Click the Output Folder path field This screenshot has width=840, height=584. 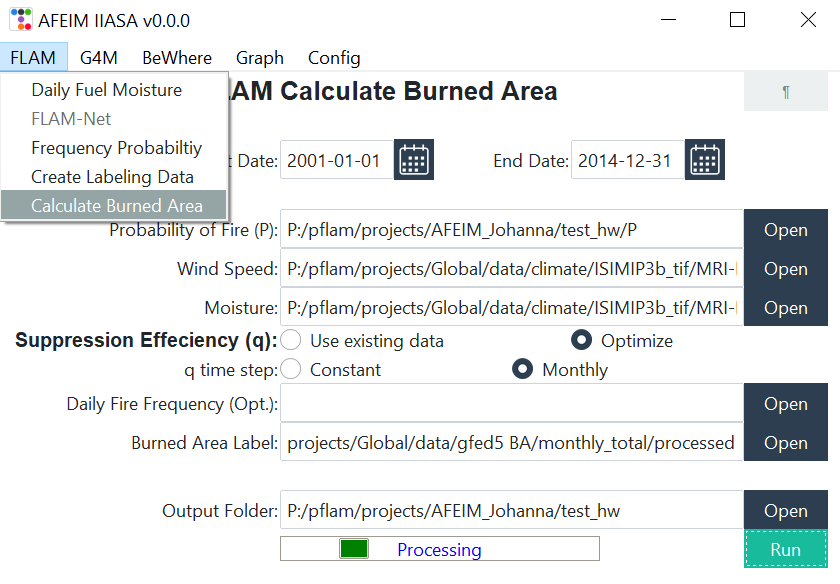point(512,511)
